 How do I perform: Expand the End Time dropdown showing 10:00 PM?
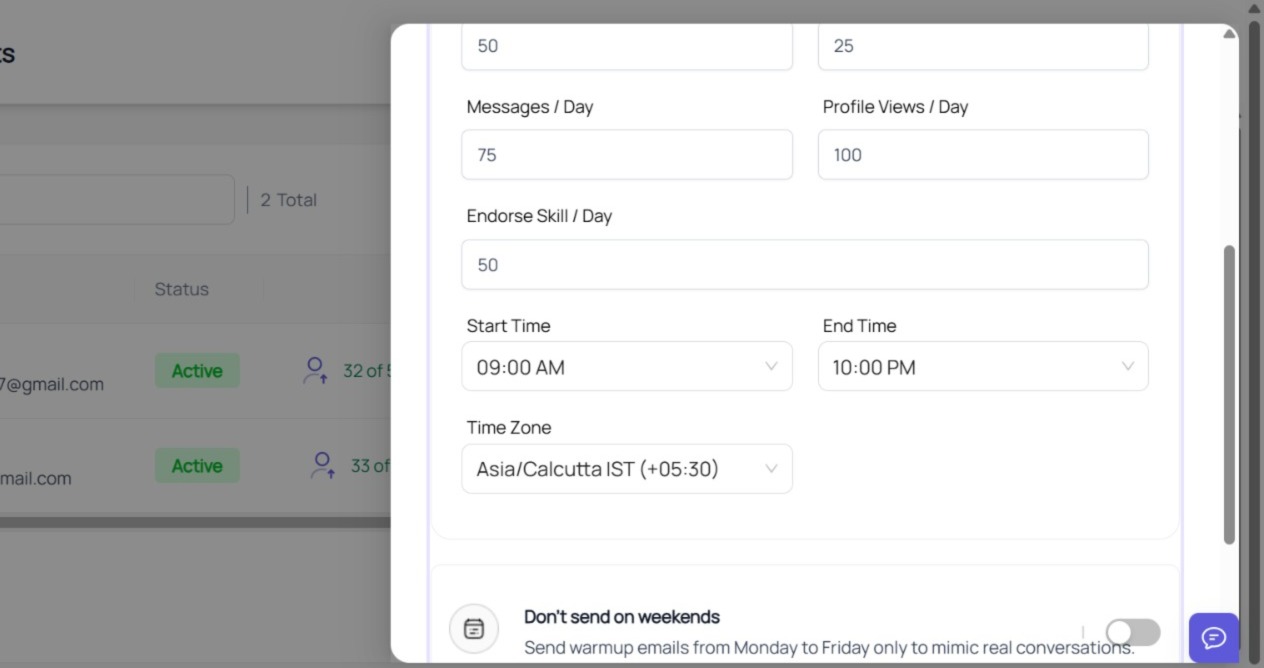[983, 366]
